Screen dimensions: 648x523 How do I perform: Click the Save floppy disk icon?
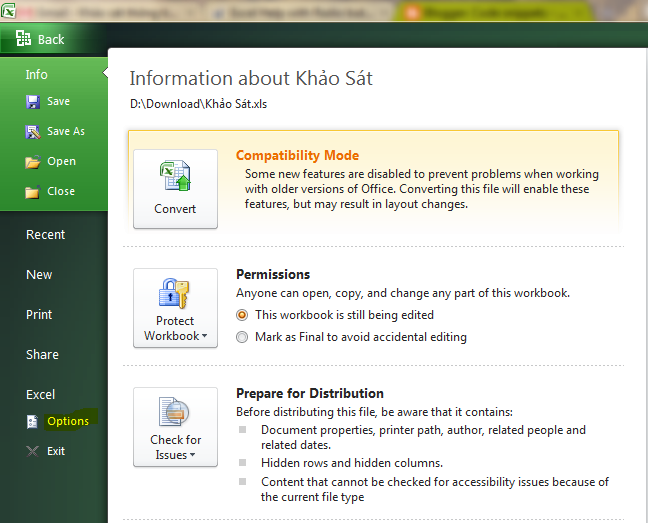[x=33, y=102]
